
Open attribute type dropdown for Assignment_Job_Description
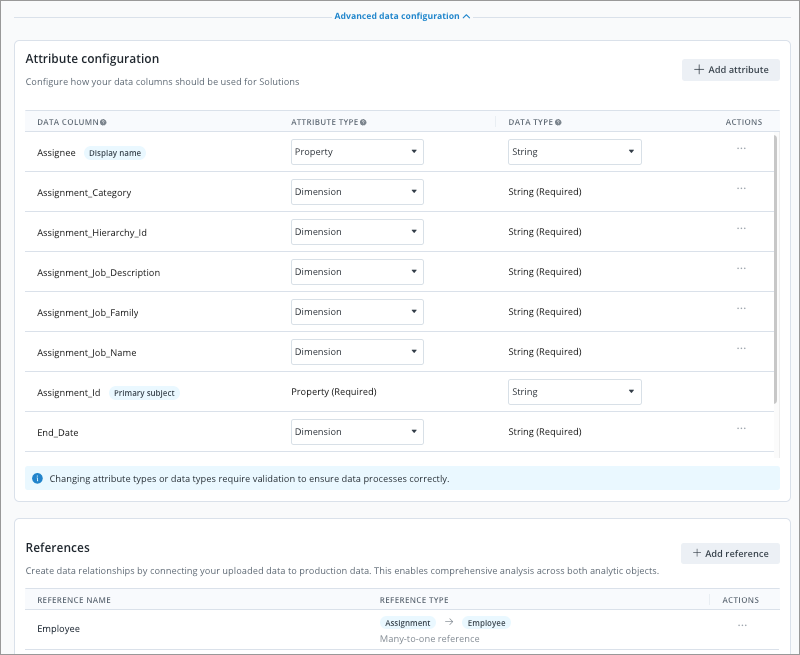coord(357,272)
